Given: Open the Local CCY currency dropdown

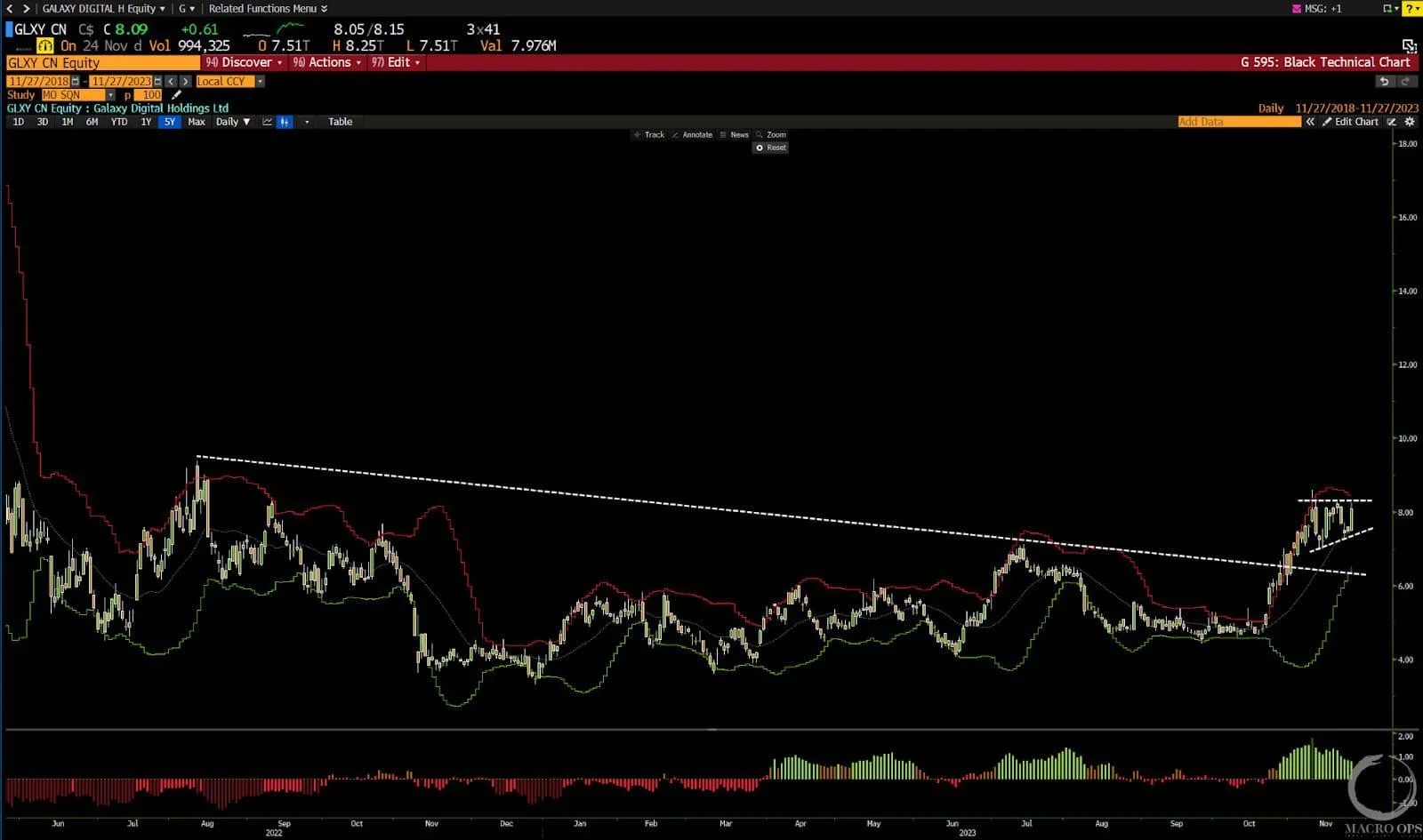Looking at the screenshot, I should point(230,81).
